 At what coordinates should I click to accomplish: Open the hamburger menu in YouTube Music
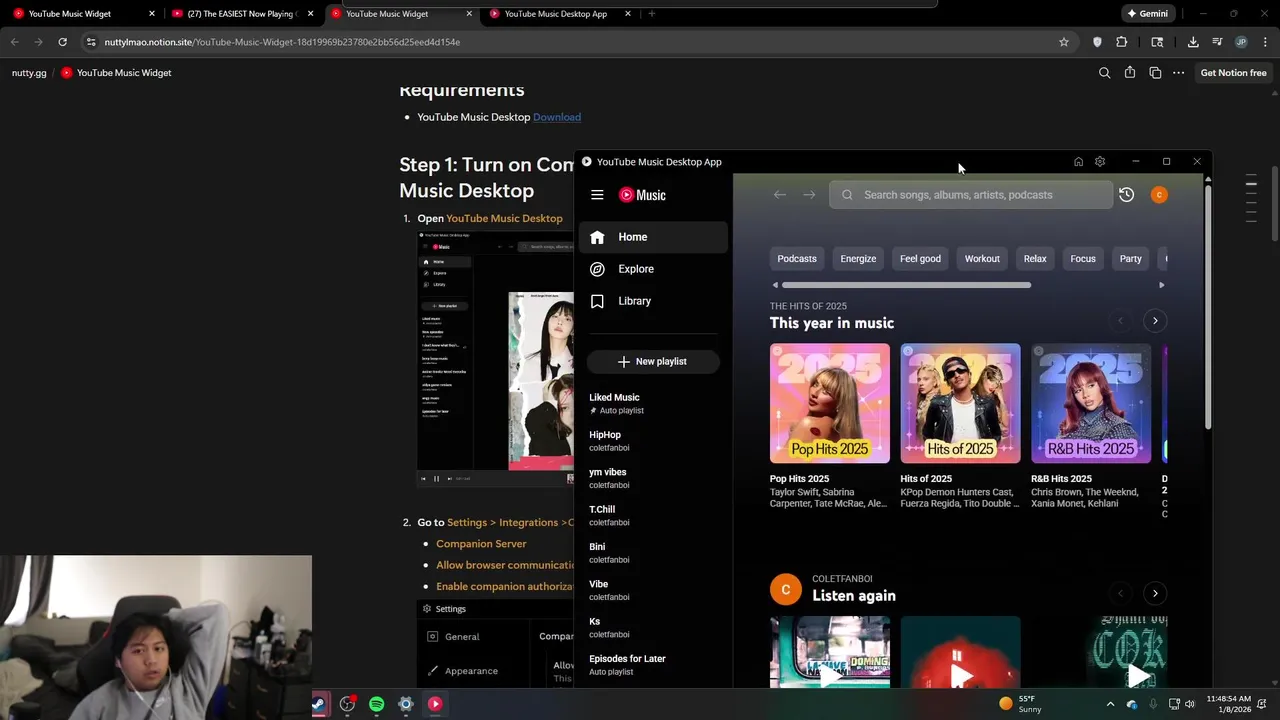point(597,195)
